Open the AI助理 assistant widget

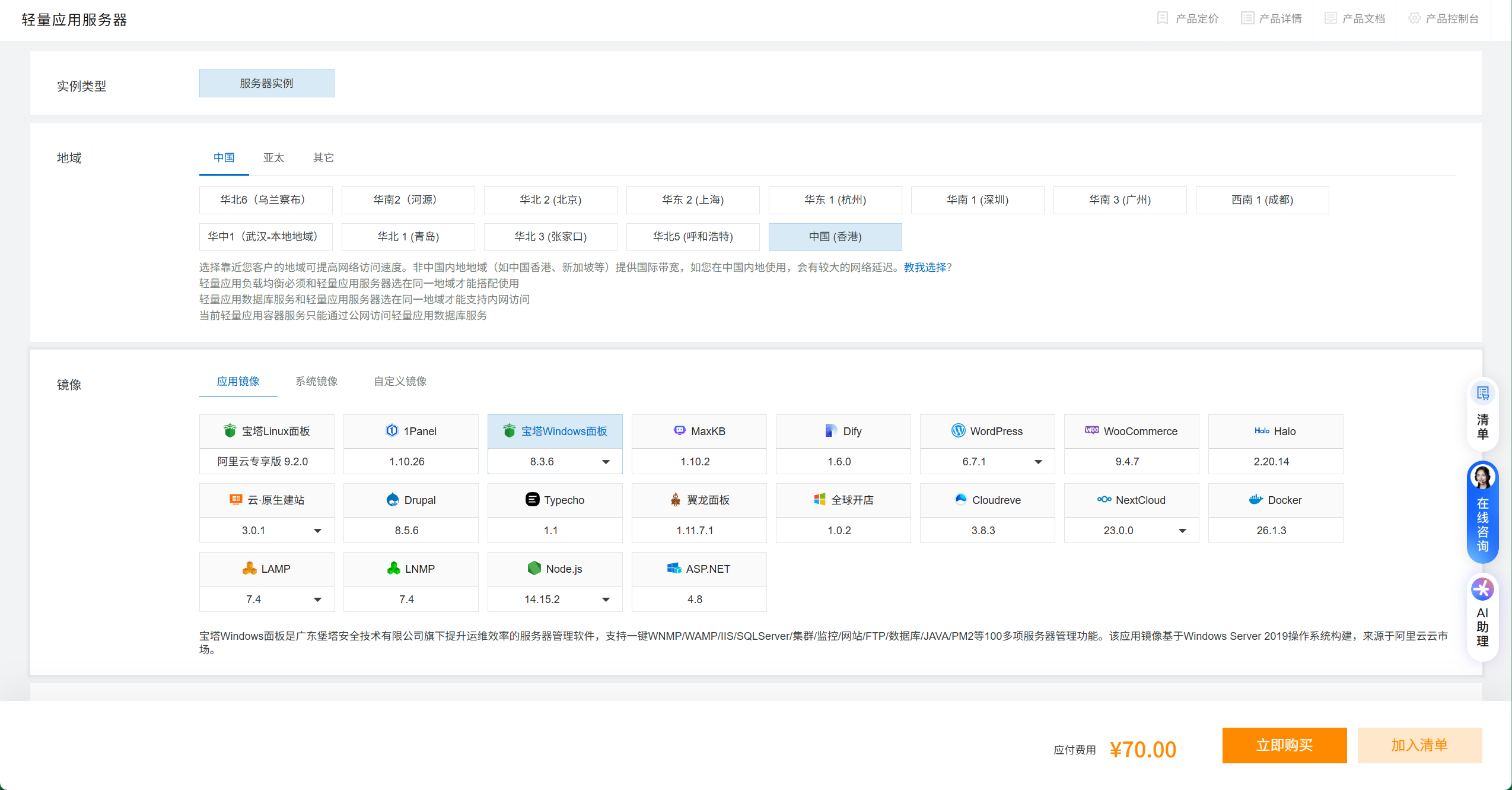1482,617
